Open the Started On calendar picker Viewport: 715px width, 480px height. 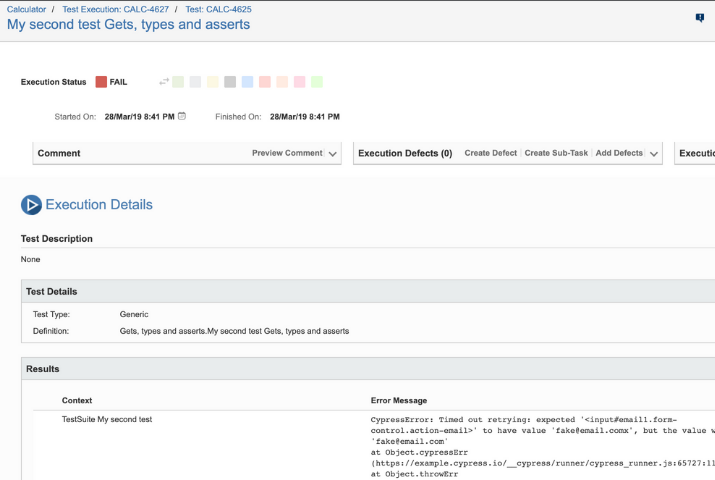pyautogui.click(x=182, y=116)
